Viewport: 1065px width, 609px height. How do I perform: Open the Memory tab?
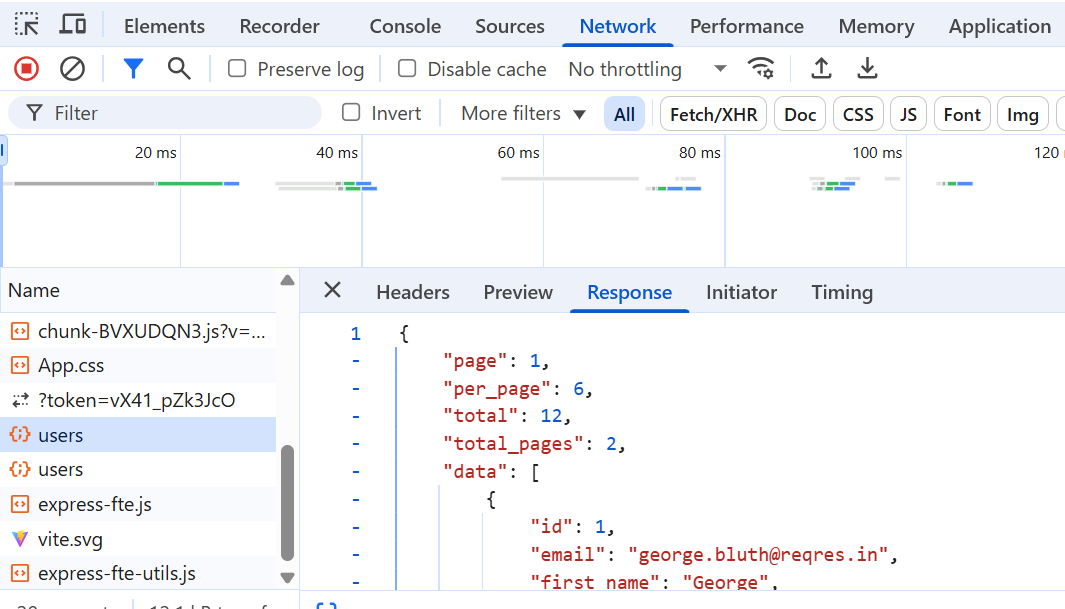pyautogui.click(x=876, y=26)
